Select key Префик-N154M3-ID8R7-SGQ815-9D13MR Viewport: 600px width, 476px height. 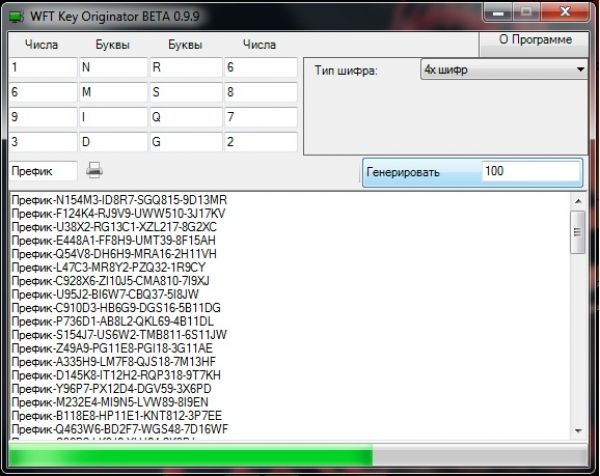(x=119, y=200)
